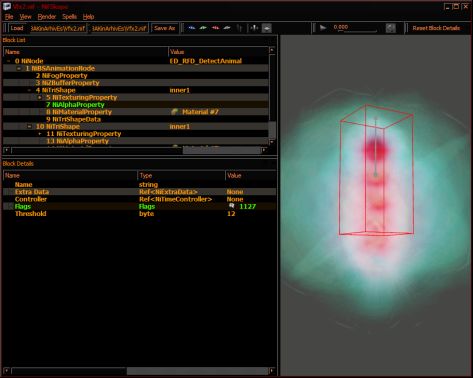Viewport: 473px width, 378px height.
Task: Toggle the animation loop button
Action: pyautogui.click(x=391, y=28)
